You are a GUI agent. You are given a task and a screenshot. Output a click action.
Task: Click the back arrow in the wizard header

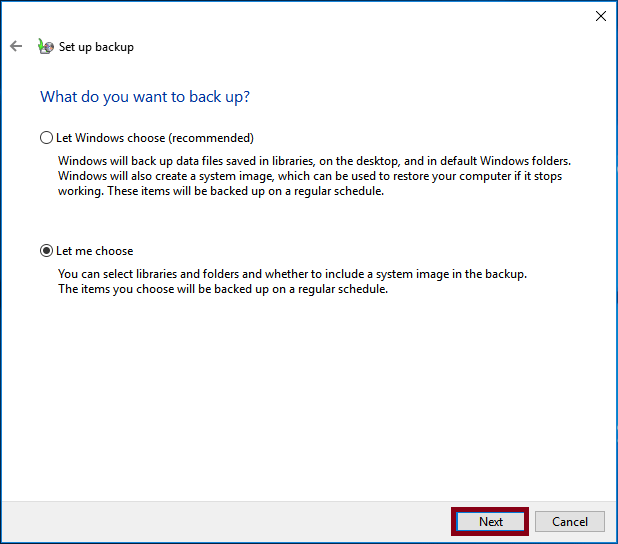point(16,47)
